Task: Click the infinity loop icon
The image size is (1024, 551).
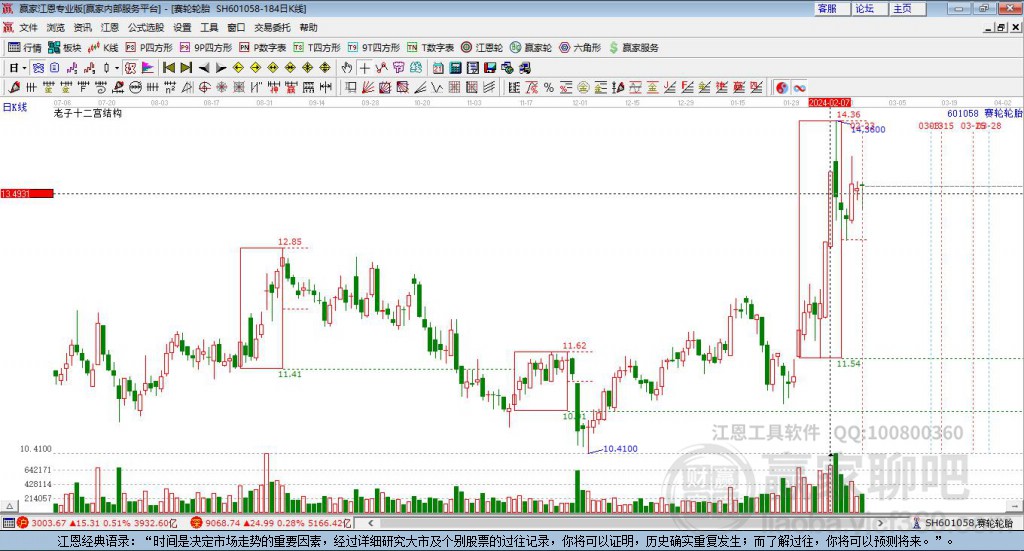Action: click(799, 87)
